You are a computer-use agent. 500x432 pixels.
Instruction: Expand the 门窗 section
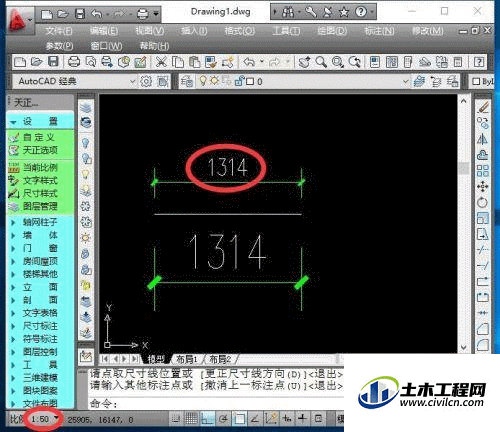pyautogui.click(x=13, y=248)
